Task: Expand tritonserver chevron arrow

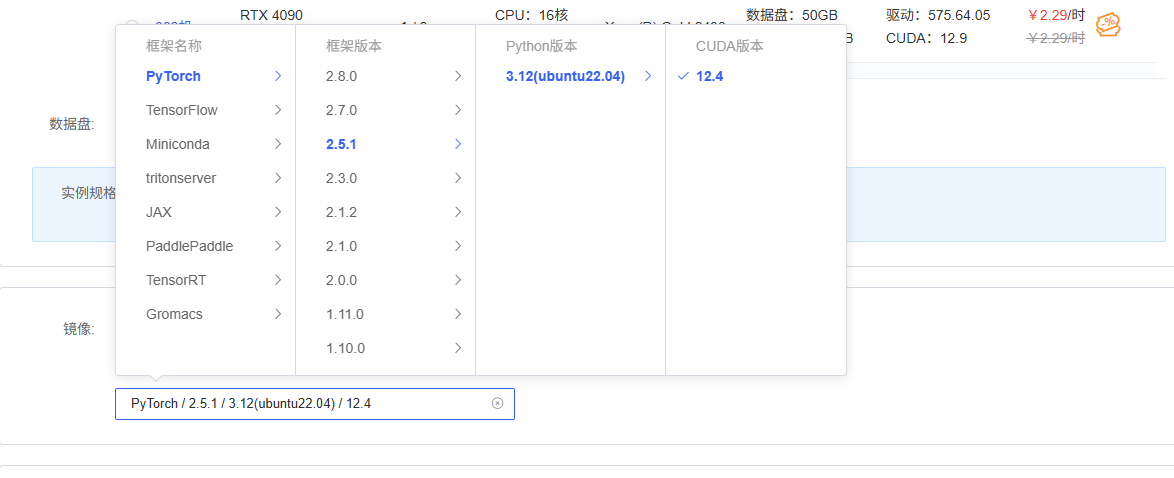Action: click(x=278, y=178)
